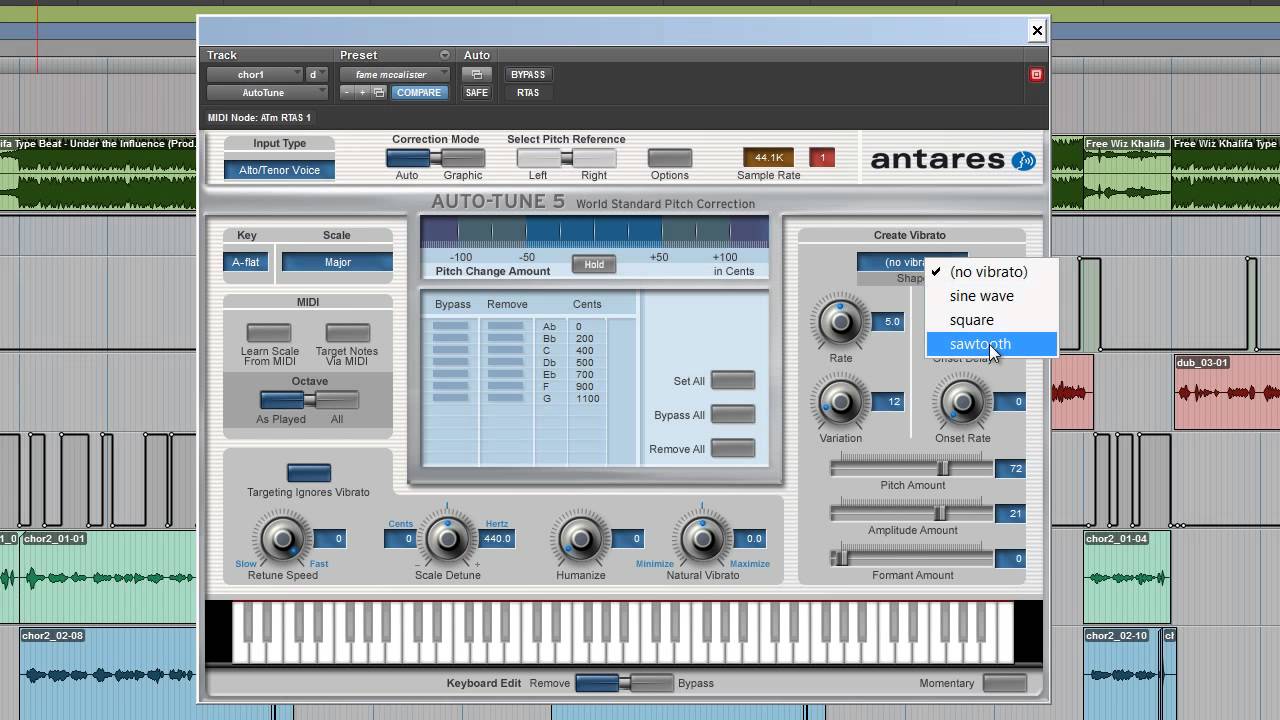This screenshot has height=720, width=1280.
Task: Set Keyboard Edit to Remove
Action: pyautogui.click(x=598, y=683)
